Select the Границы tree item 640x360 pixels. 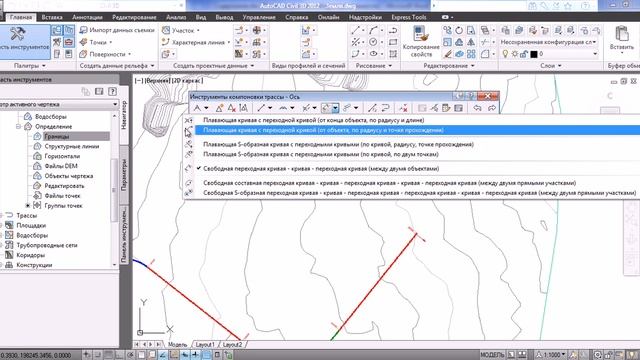pos(56,136)
